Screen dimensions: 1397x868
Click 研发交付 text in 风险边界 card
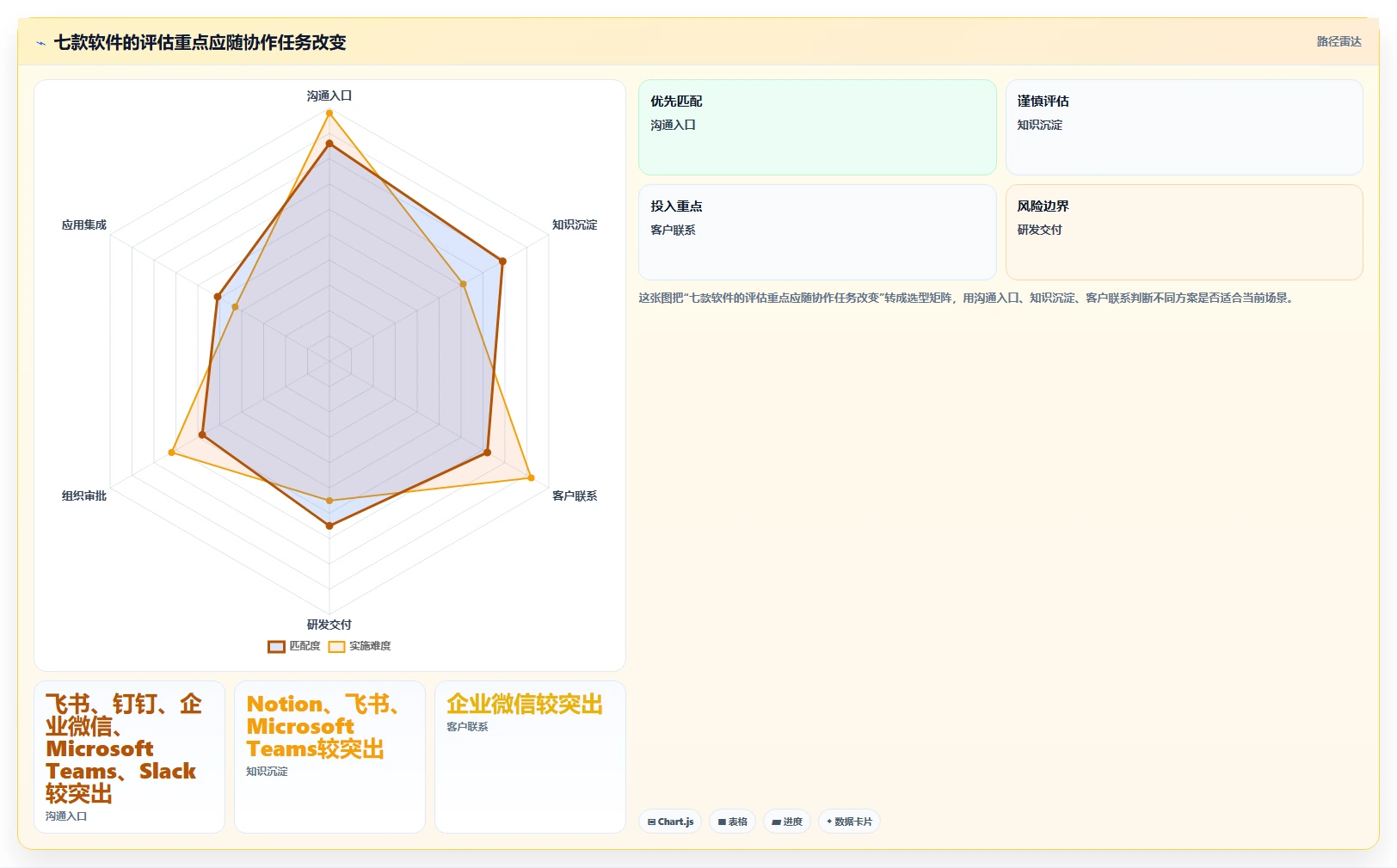[x=1039, y=230]
